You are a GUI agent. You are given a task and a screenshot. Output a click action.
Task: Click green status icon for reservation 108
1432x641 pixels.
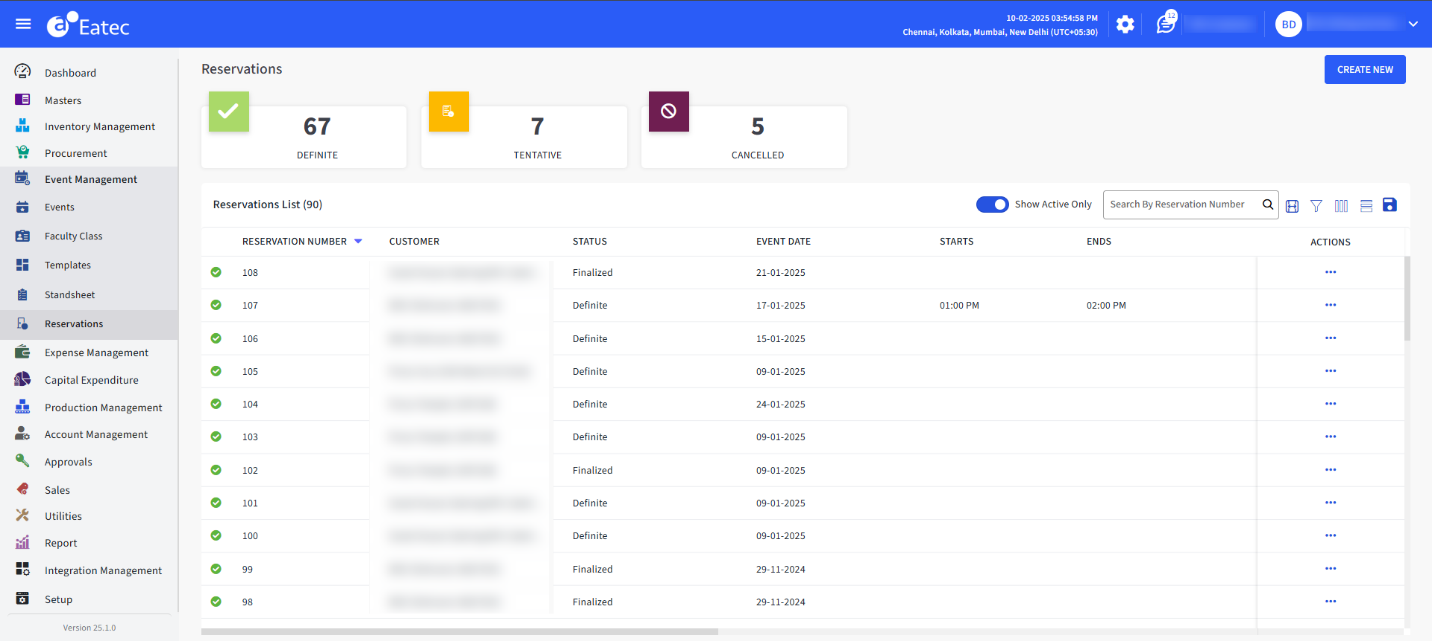[x=216, y=272]
